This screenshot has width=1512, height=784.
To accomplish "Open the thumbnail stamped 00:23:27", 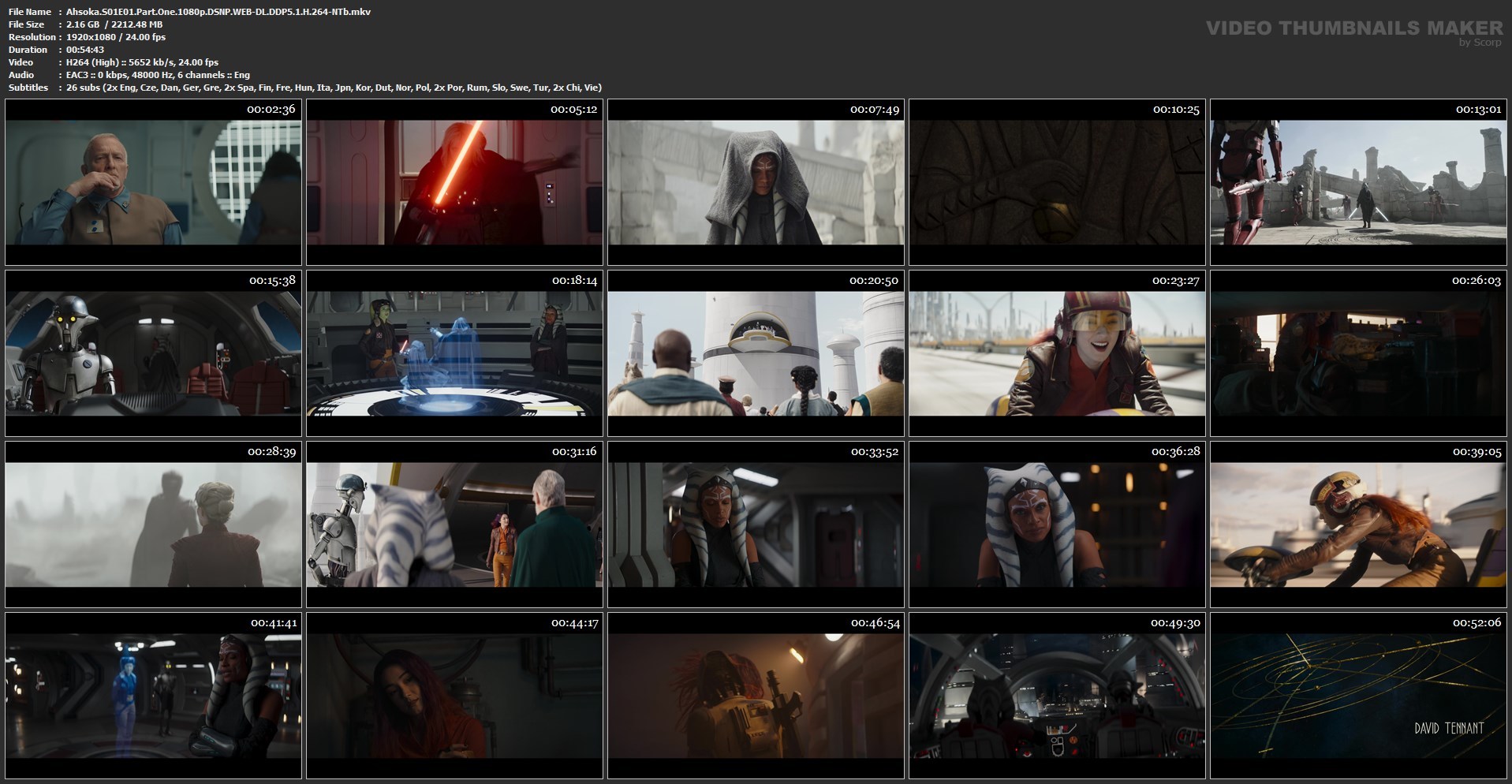I will click(1057, 353).
